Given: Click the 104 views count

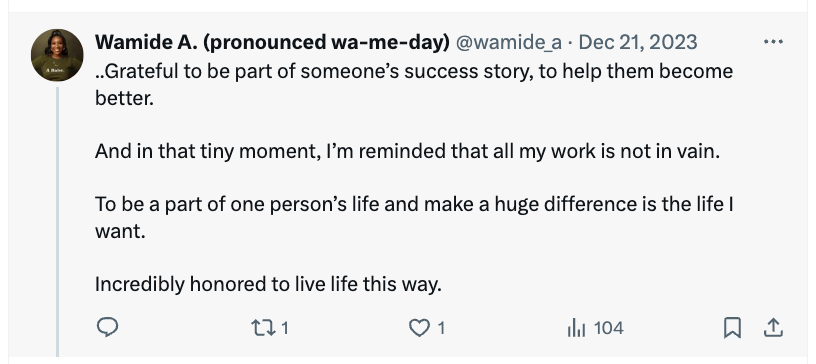Looking at the screenshot, I should coord(608,328).
